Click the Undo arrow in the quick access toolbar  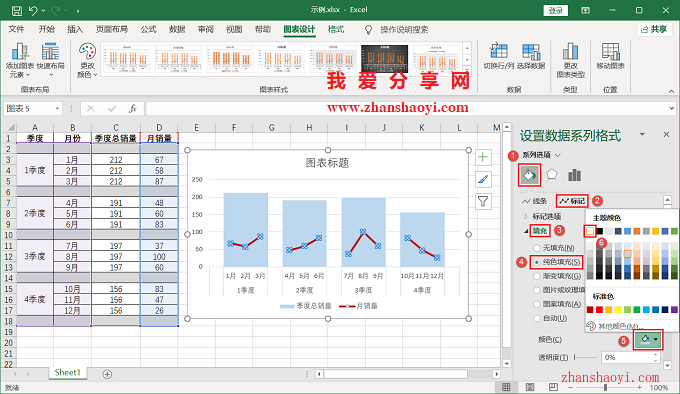[33, 10]
